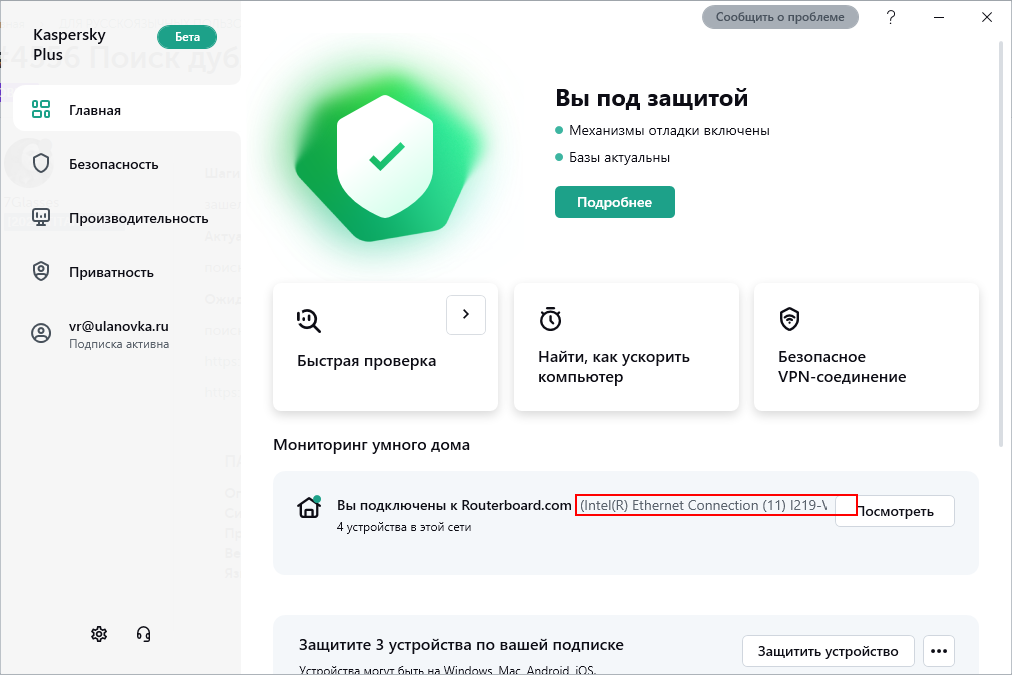The width and height of the screenshot is (1012, 675).
Task: Click the stopwatch speed-up icon
Action: [x=550, y=319]
